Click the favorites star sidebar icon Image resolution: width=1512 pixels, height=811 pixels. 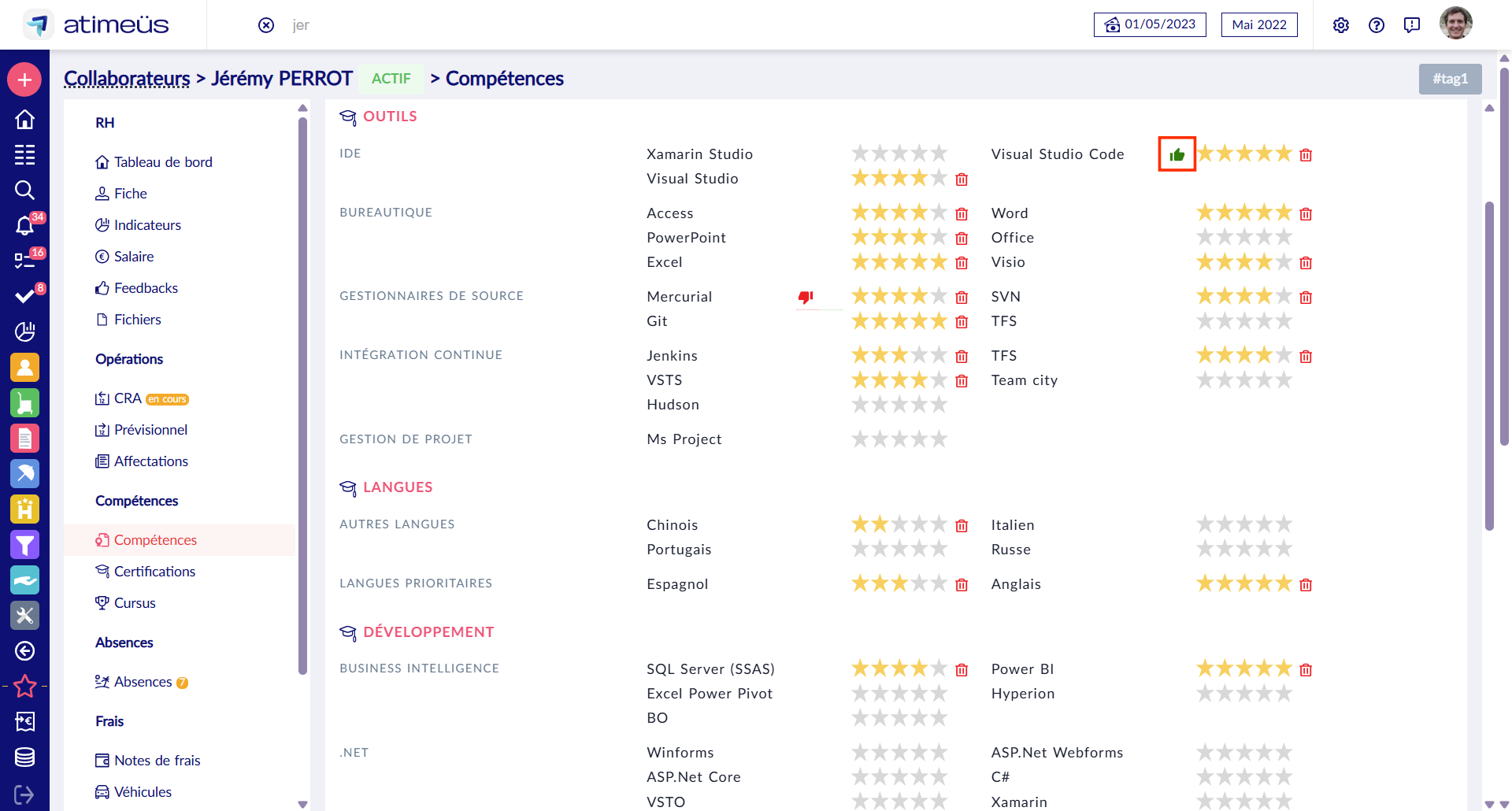pos(24,686)
